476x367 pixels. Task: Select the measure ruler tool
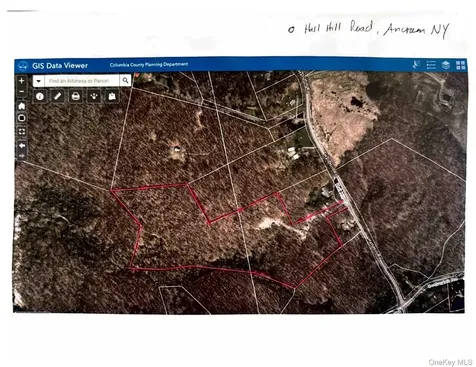coord(58,96)
